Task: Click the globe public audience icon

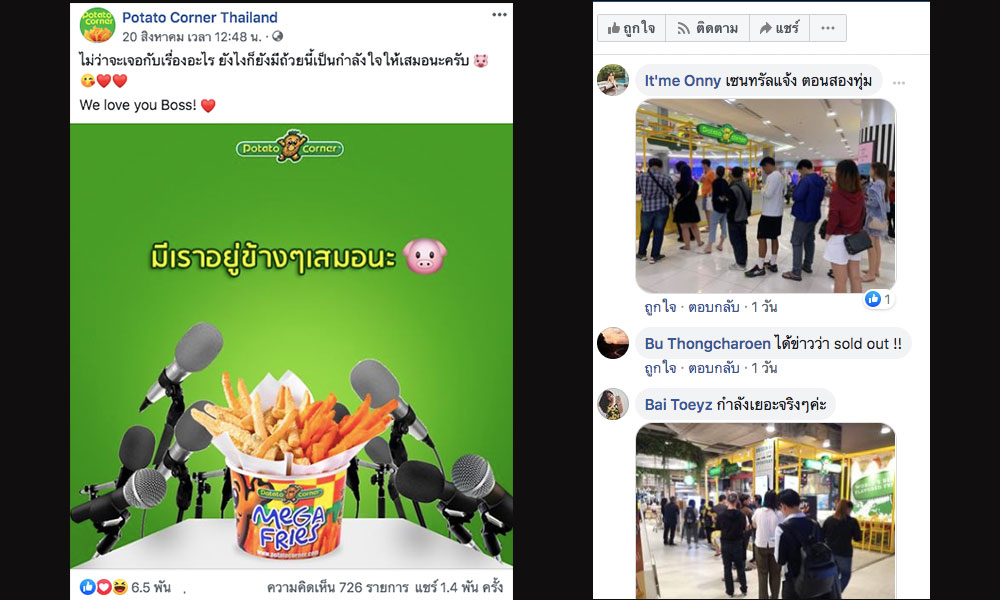Action: 277,37
